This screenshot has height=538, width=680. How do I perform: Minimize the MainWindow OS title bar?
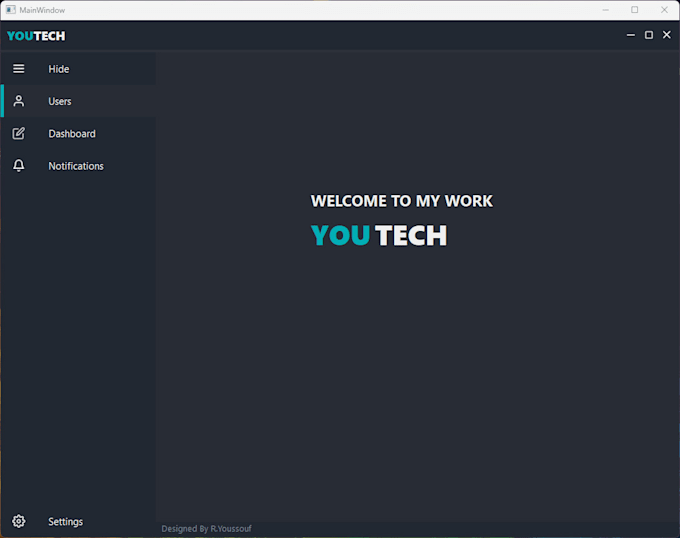[x=605, y=10]
